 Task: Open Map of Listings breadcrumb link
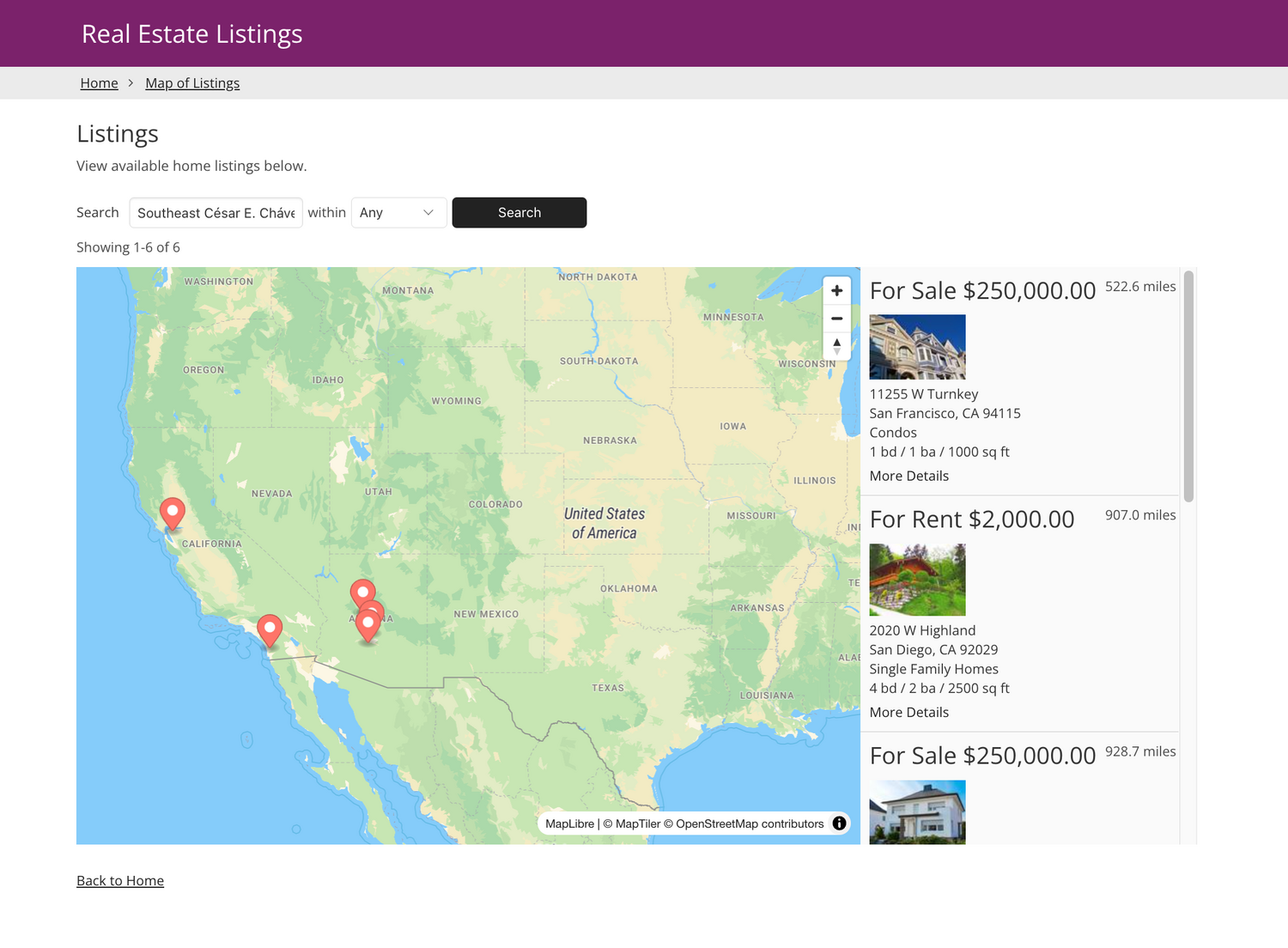coord(191,82)
